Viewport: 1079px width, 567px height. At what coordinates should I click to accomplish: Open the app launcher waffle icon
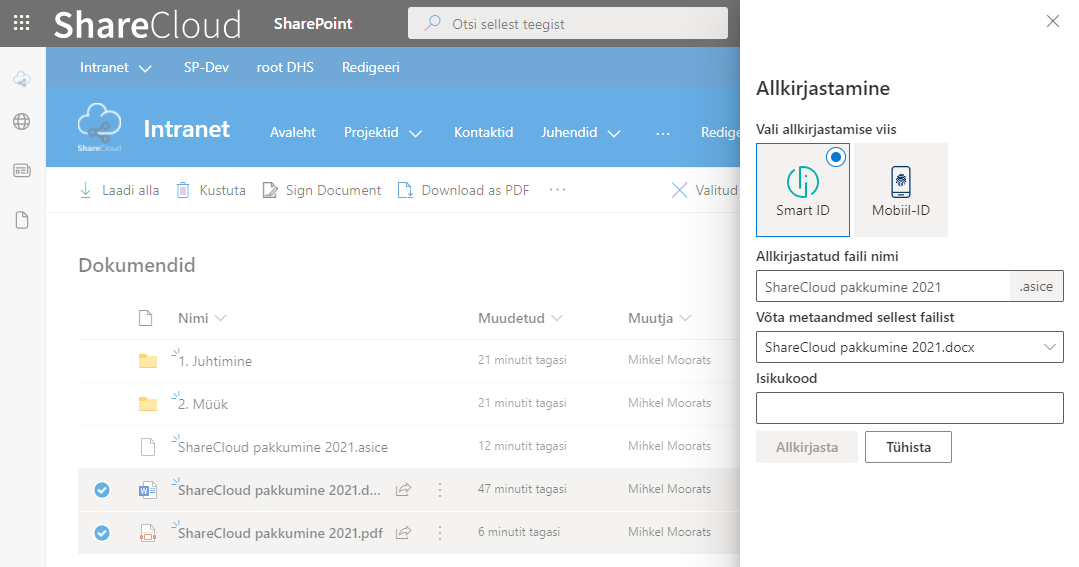22,23
